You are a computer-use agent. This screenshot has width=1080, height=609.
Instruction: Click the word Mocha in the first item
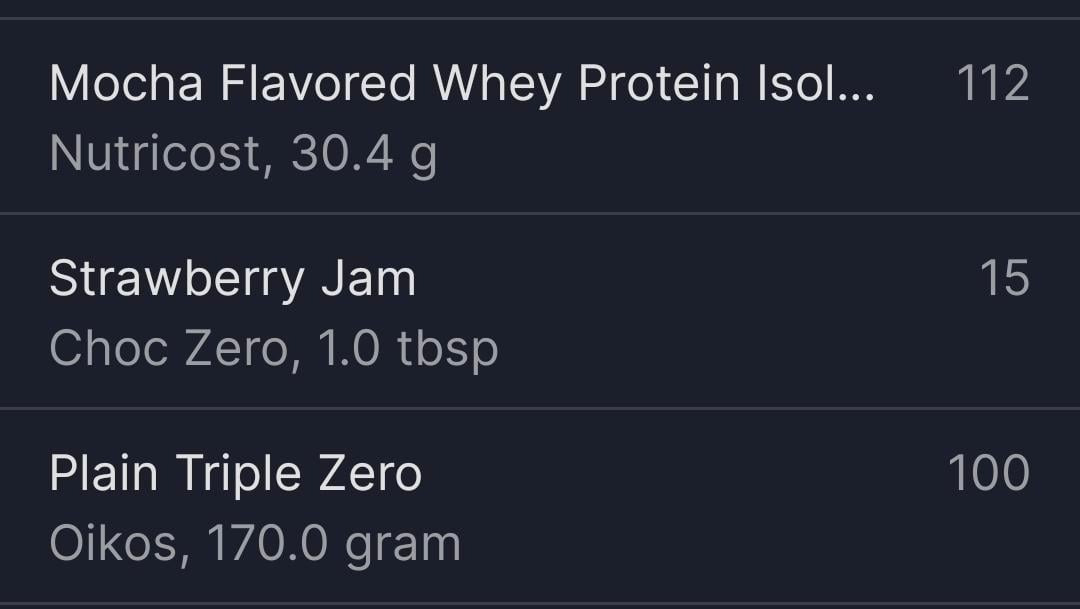[126, 84]
